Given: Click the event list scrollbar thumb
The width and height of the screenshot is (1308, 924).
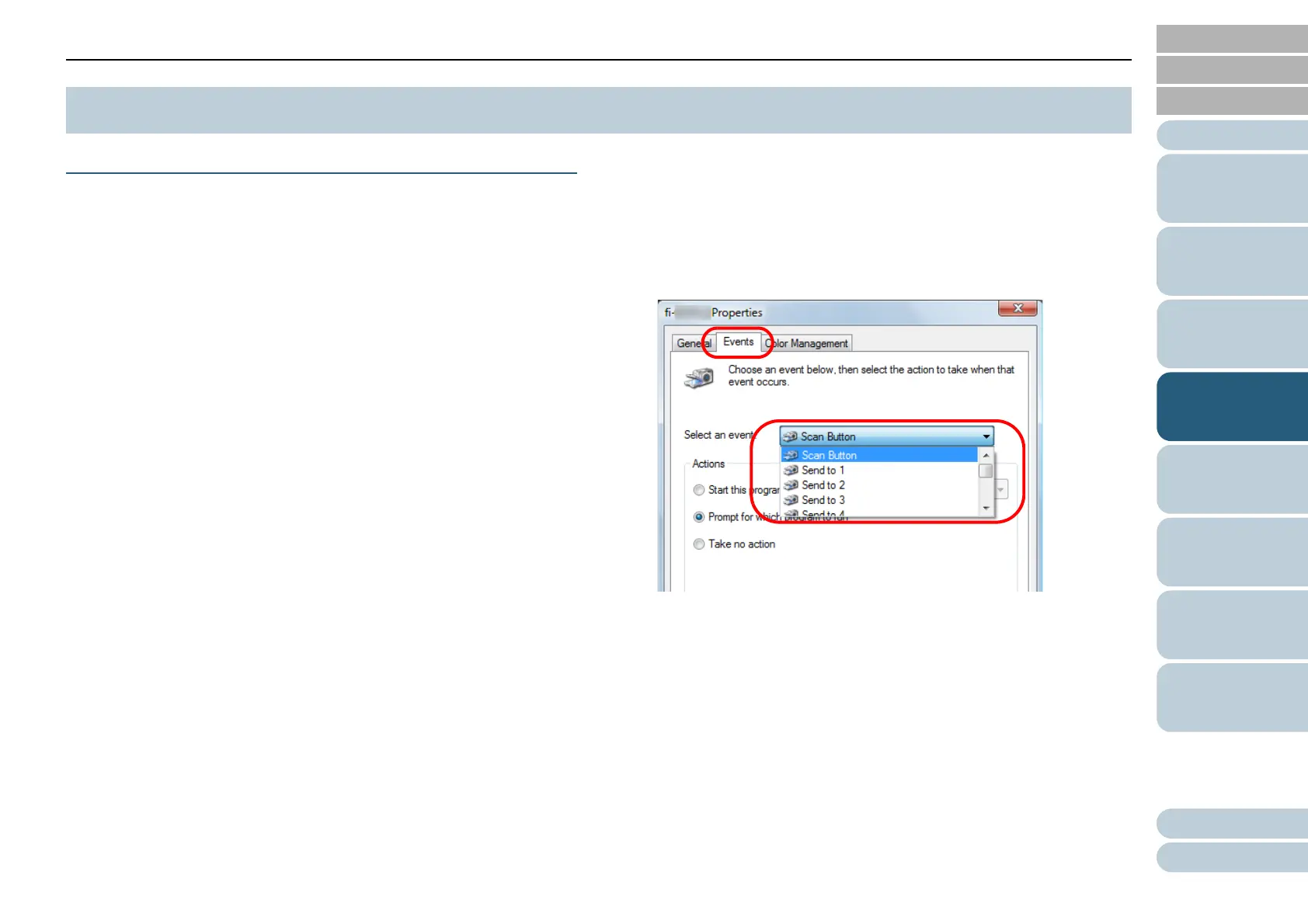Looking at the screenshot, I should tap(986, 471).
